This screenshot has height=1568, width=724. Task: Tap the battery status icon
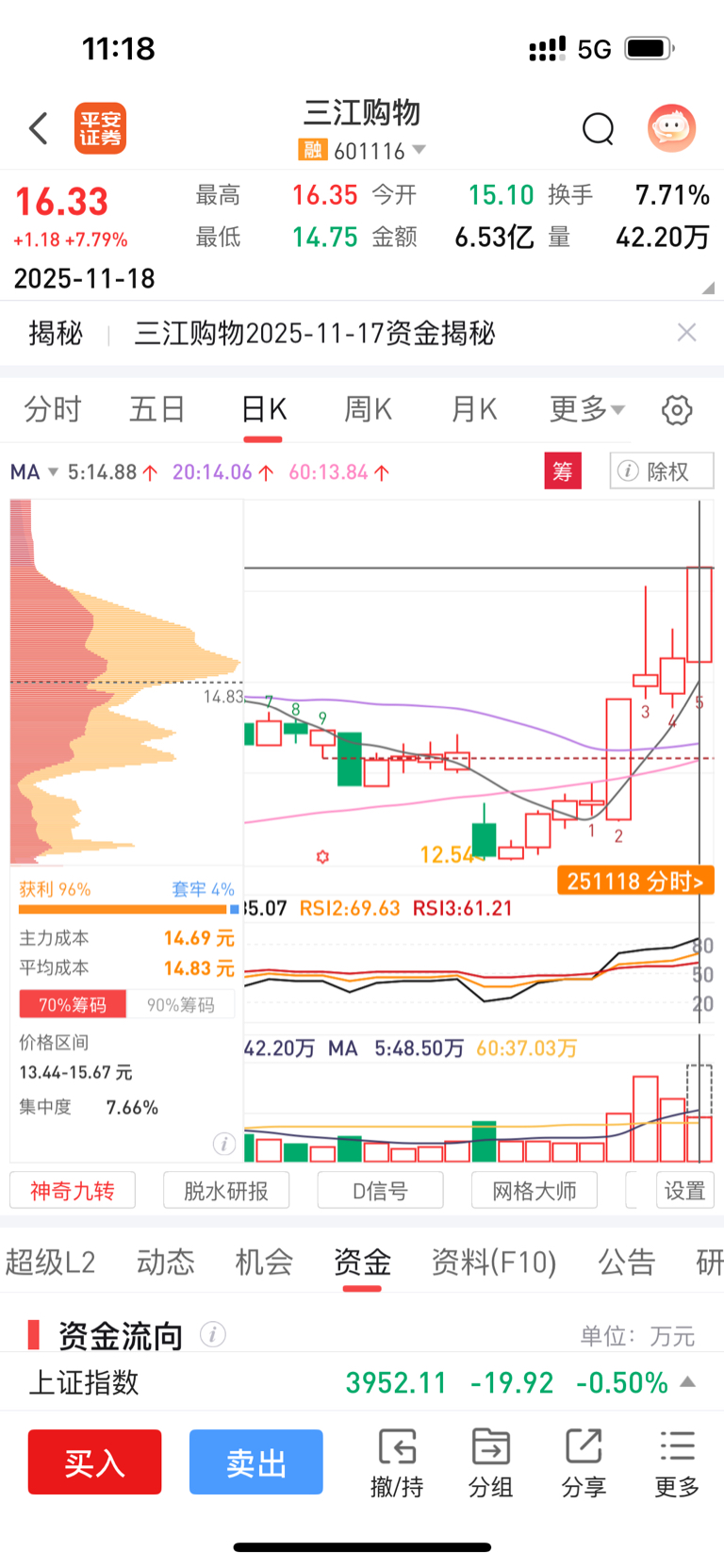[x=650, y=48]
